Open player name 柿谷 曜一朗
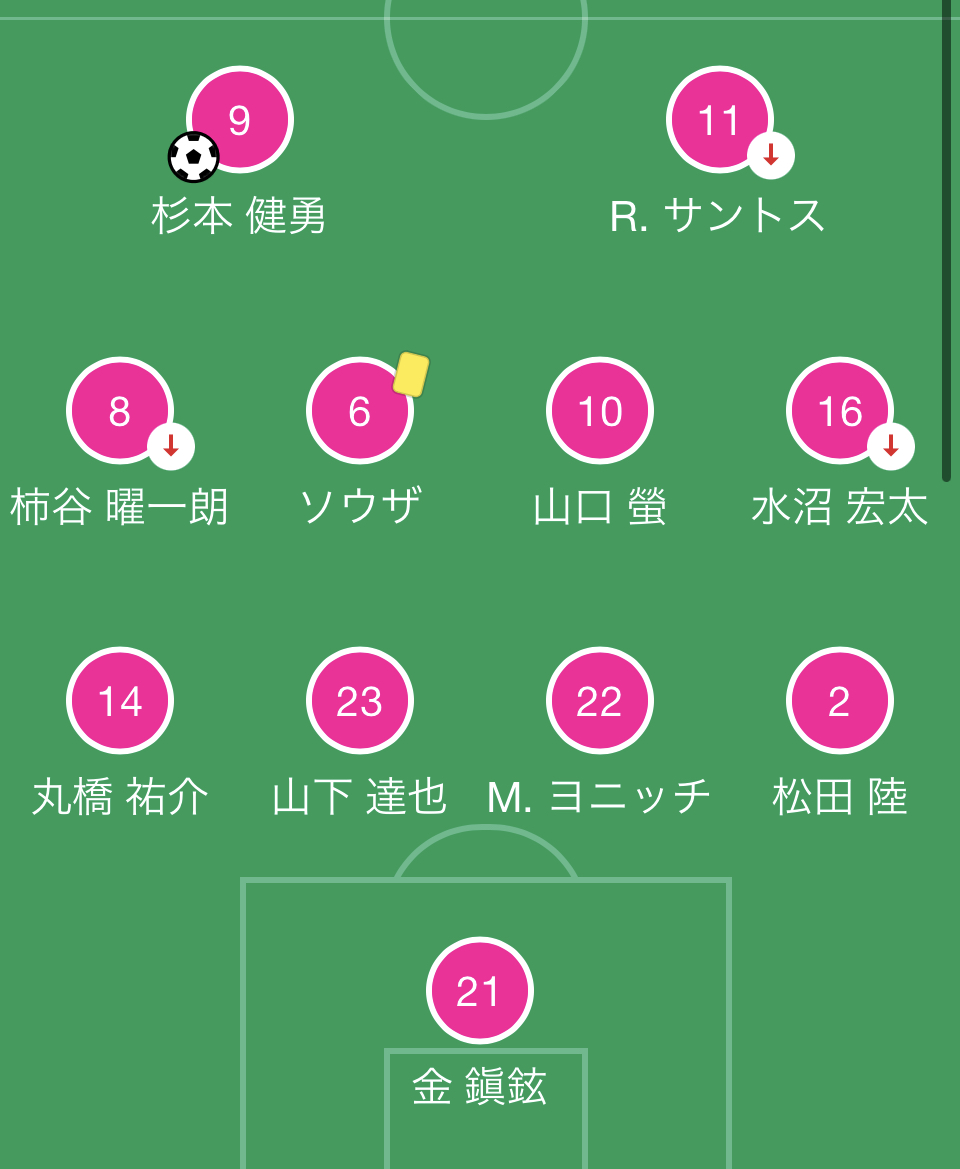 tap(119, 507)
